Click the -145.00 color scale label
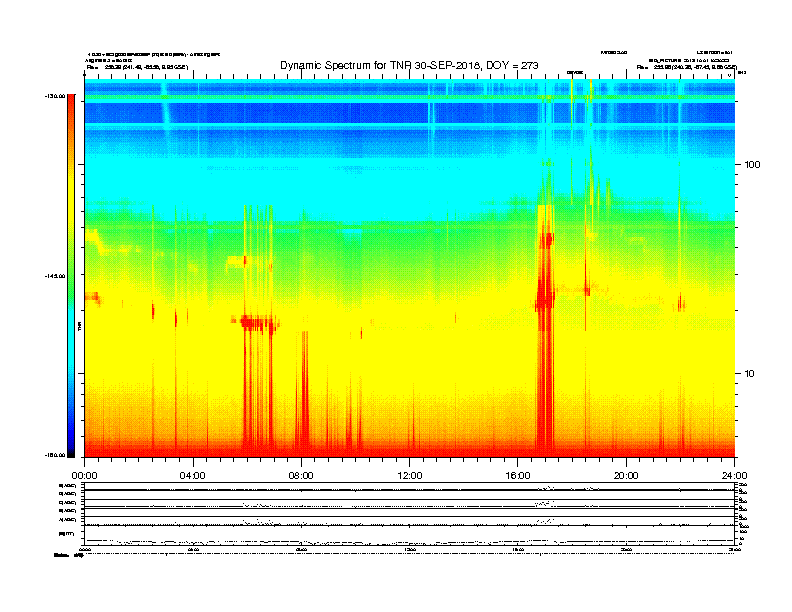This screenshot has width=792, height=612. [x=55, y=276]
